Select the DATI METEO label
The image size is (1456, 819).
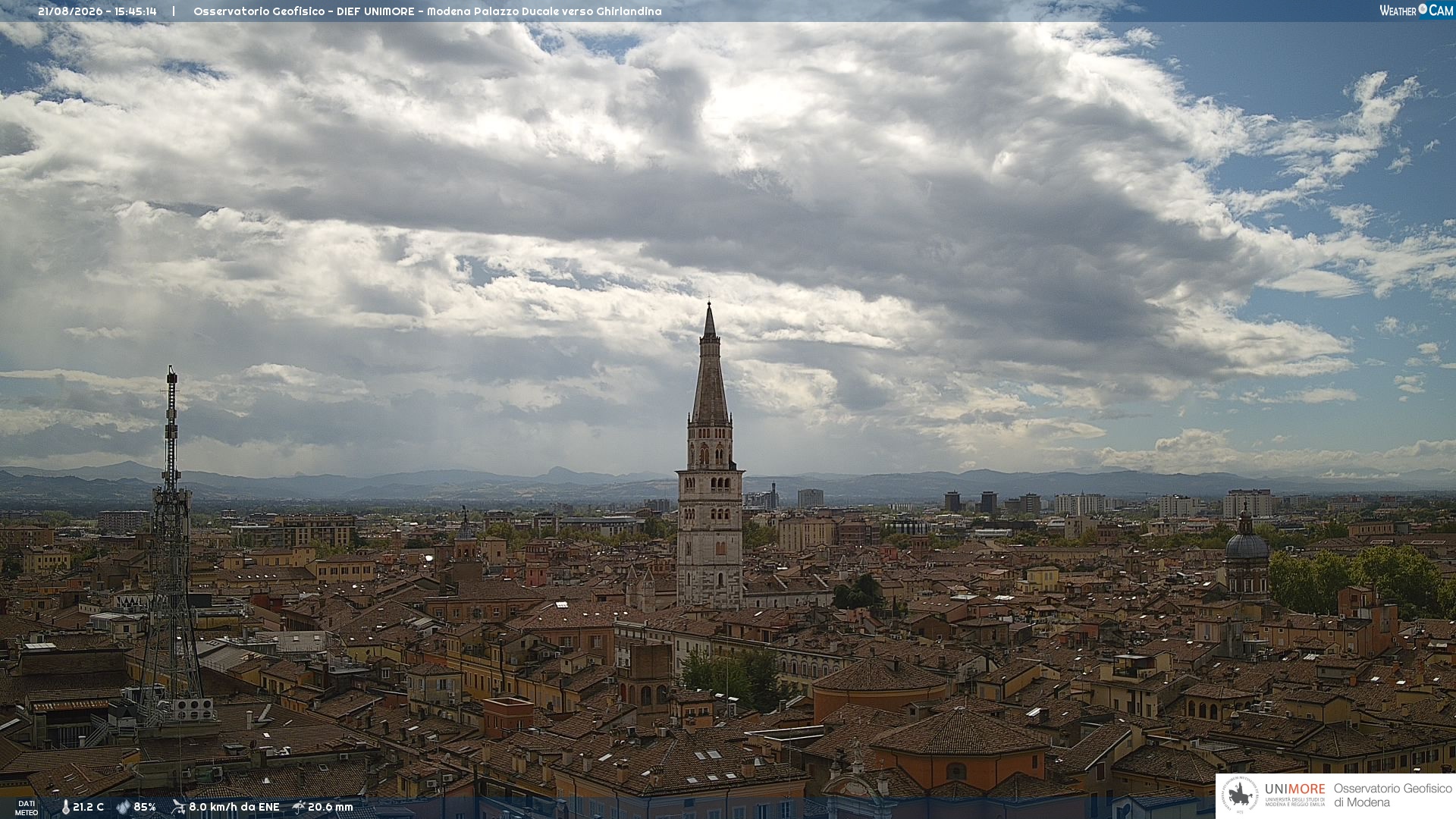pyautogui.click(x=27, y=808)
